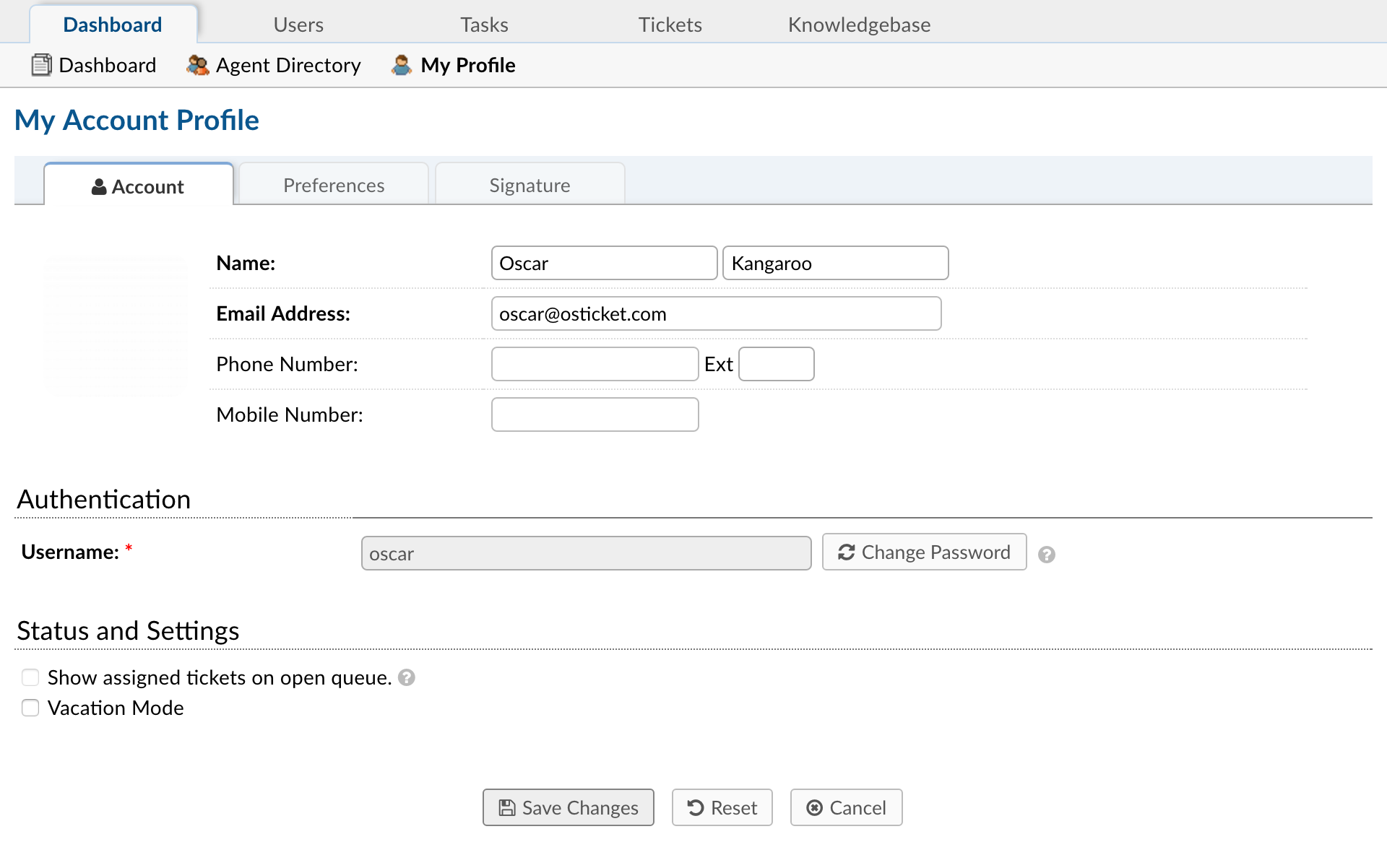The height and width of the screenshot is (868, 1387).
Task: Click the Agent Directory people icon
Action: (x=197, y=65)
